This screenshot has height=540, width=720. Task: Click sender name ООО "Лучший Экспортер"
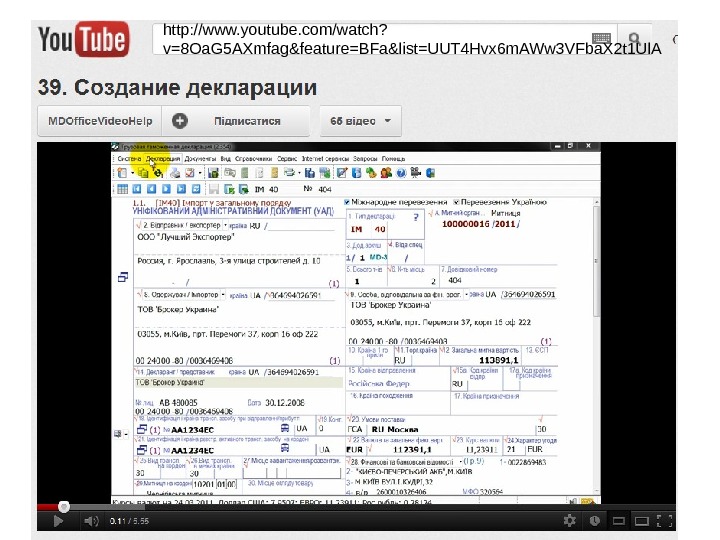(x=186, y=237)
